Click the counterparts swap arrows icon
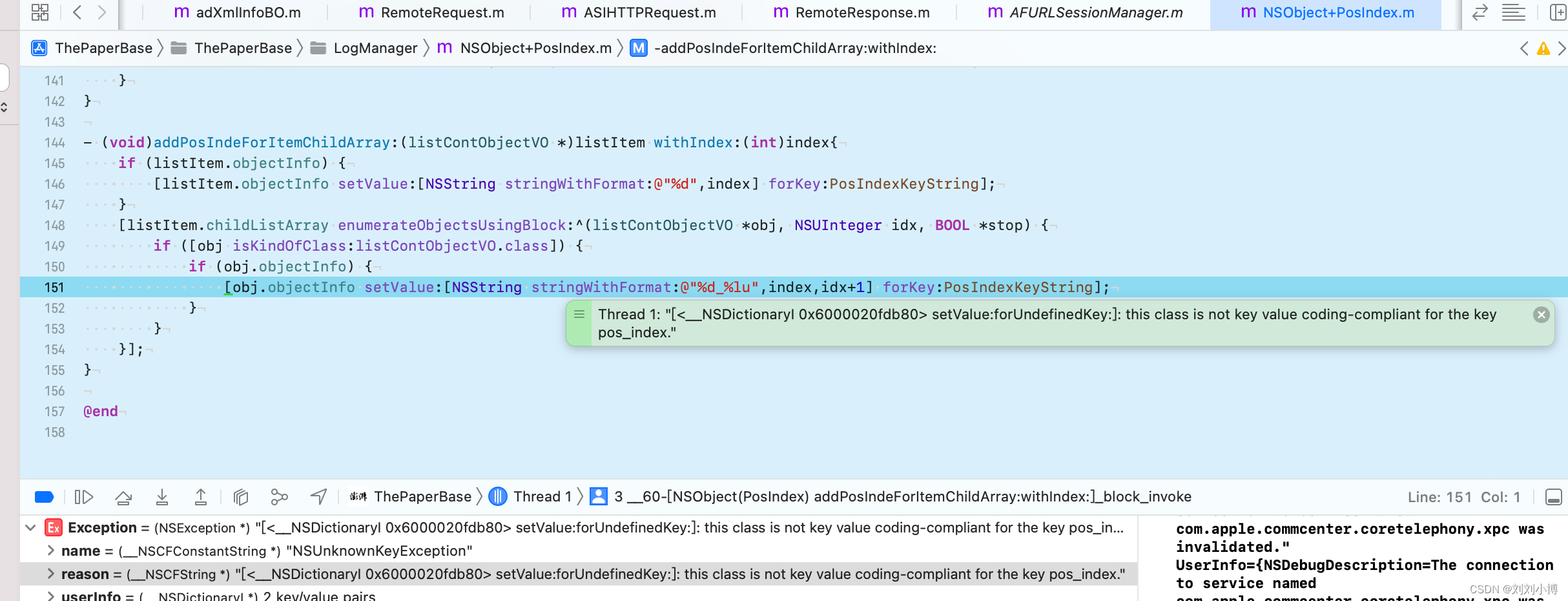 pos(1480,12)
